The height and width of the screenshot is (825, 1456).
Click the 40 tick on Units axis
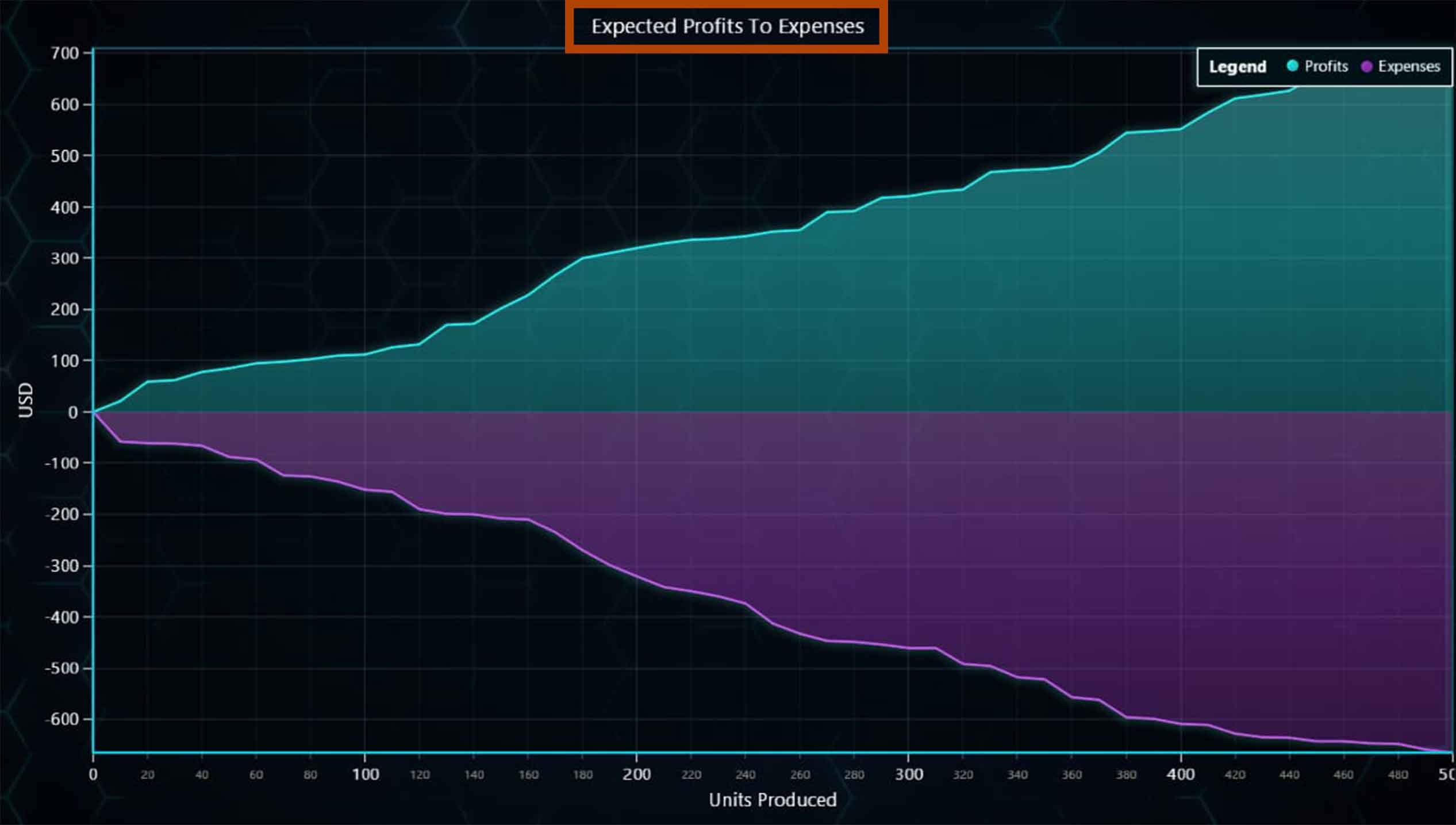coord(202,775)
